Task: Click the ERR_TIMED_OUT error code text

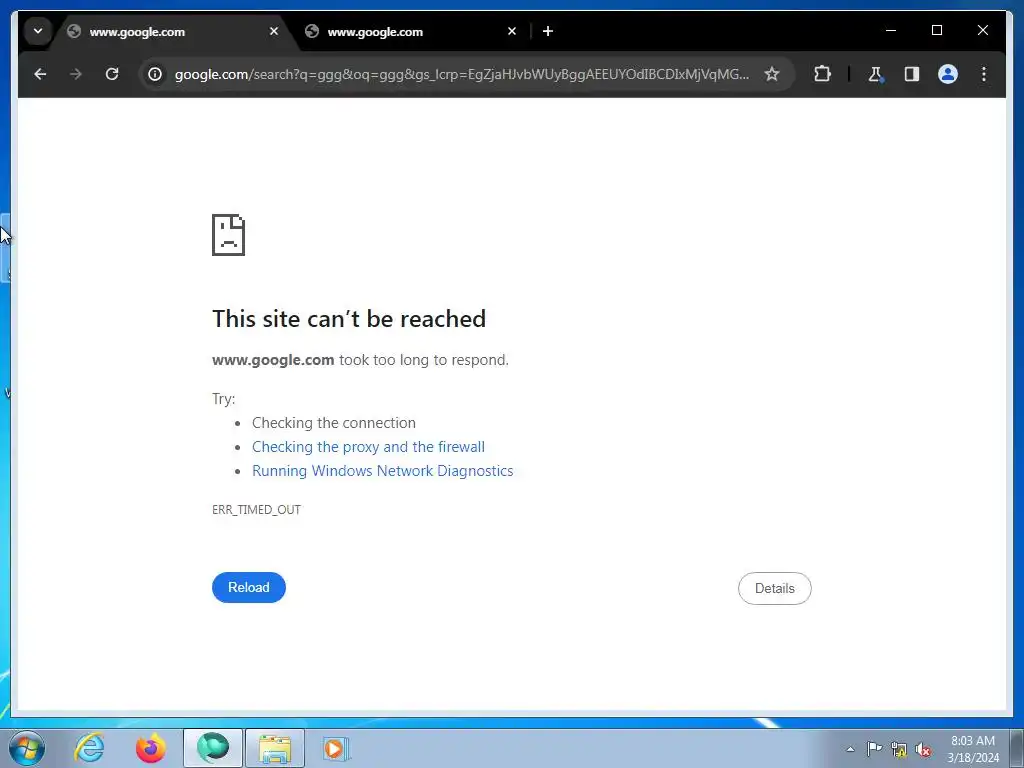Action: pyautogui.click(x=256, y=509)
